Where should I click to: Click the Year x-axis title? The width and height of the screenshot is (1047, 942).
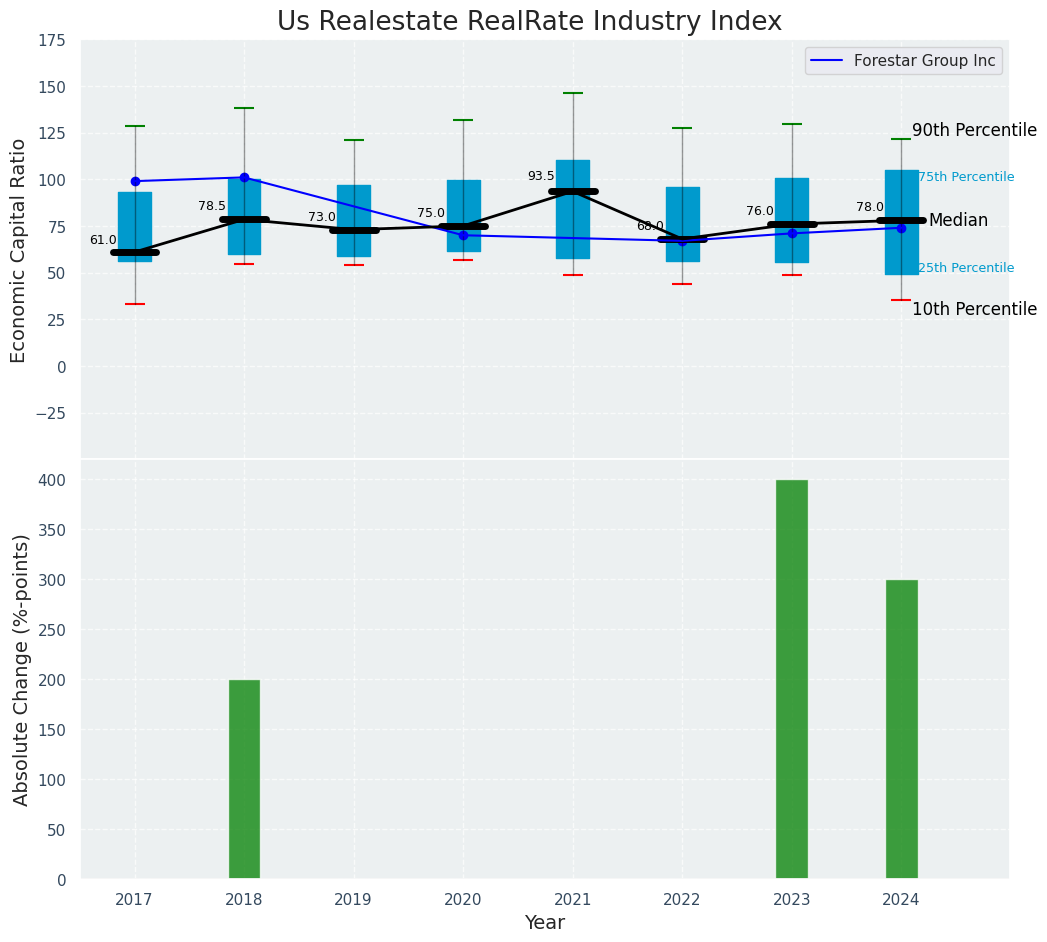(544, 923)
